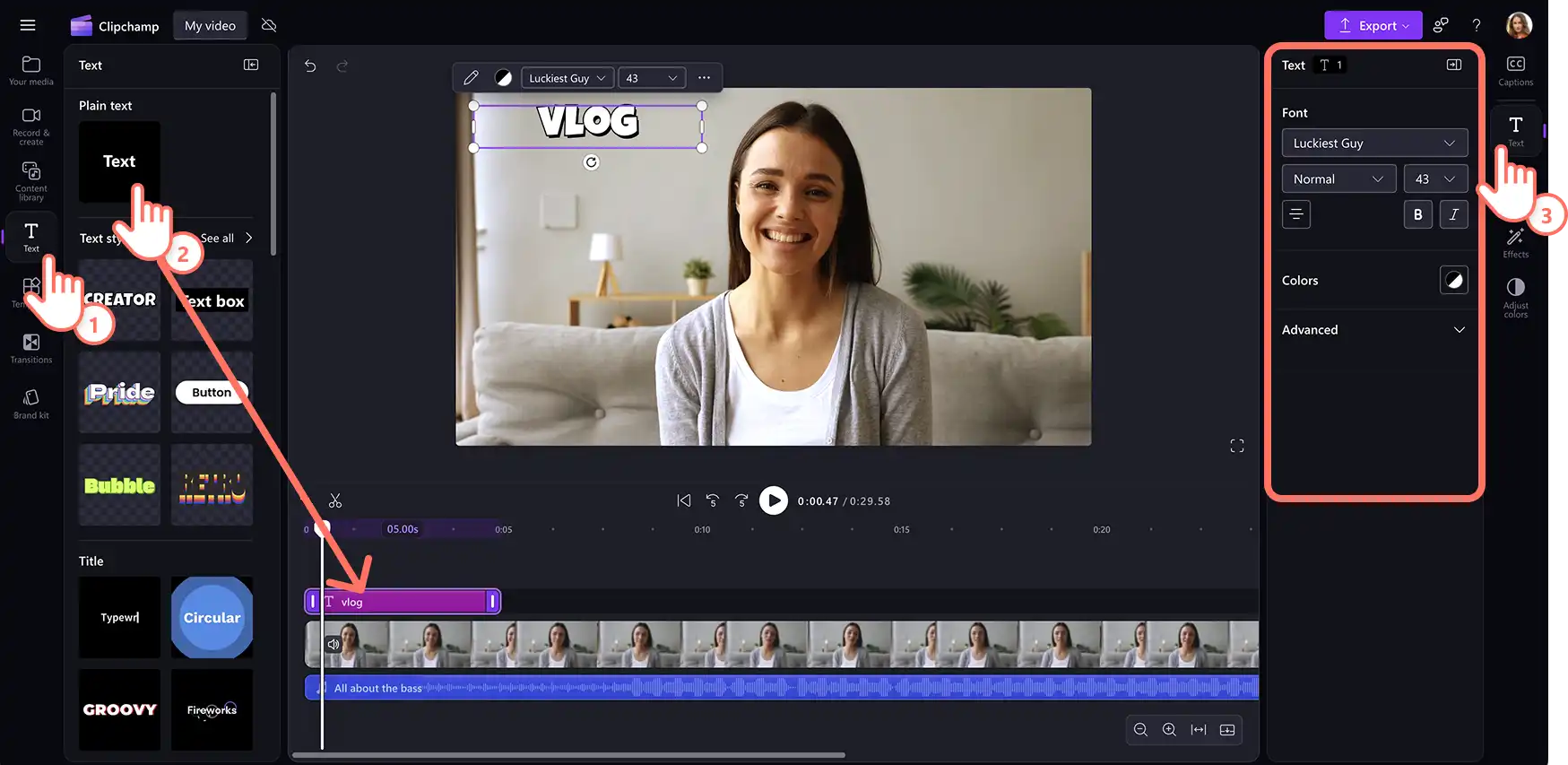Open font size 43 dropdown in property panel
Viewport: 1568px width, 765px height.
(1435, 178)
